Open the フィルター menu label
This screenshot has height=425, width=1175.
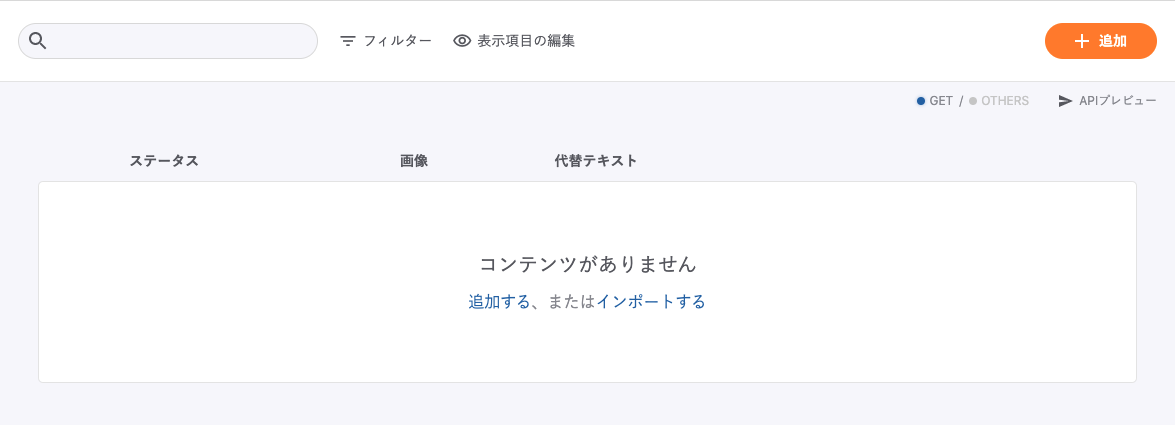[x=397, y=41]
